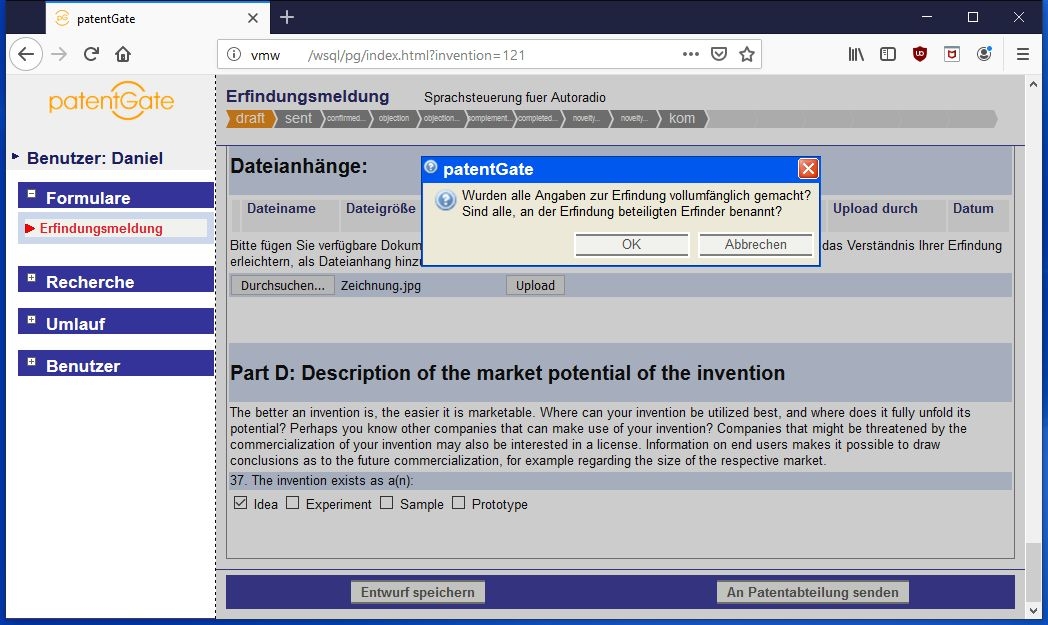Upload the selected Zeichnung.jpg file

[x=535, y=285]
